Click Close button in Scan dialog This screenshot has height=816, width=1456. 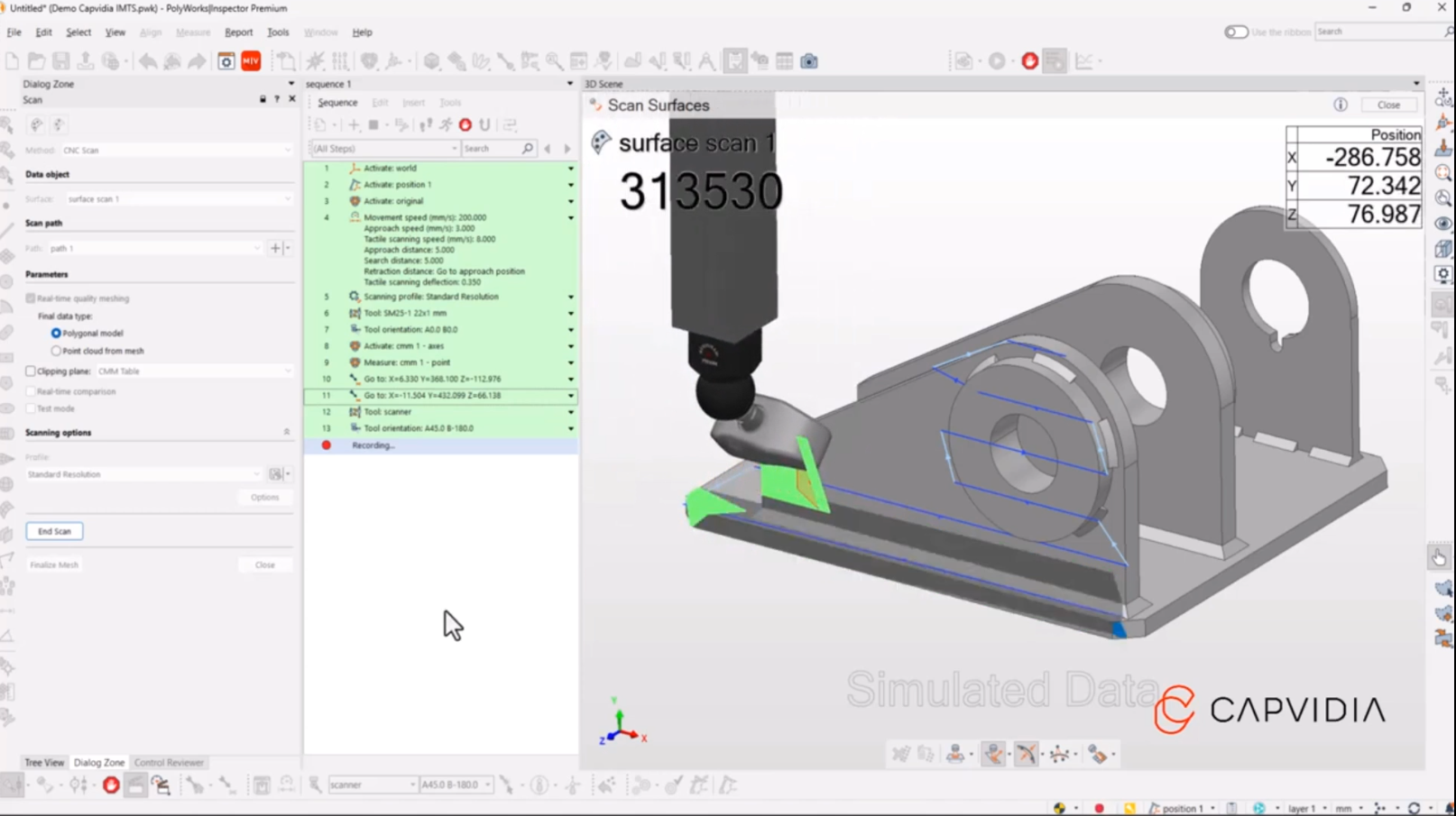[x=265, y=564]
